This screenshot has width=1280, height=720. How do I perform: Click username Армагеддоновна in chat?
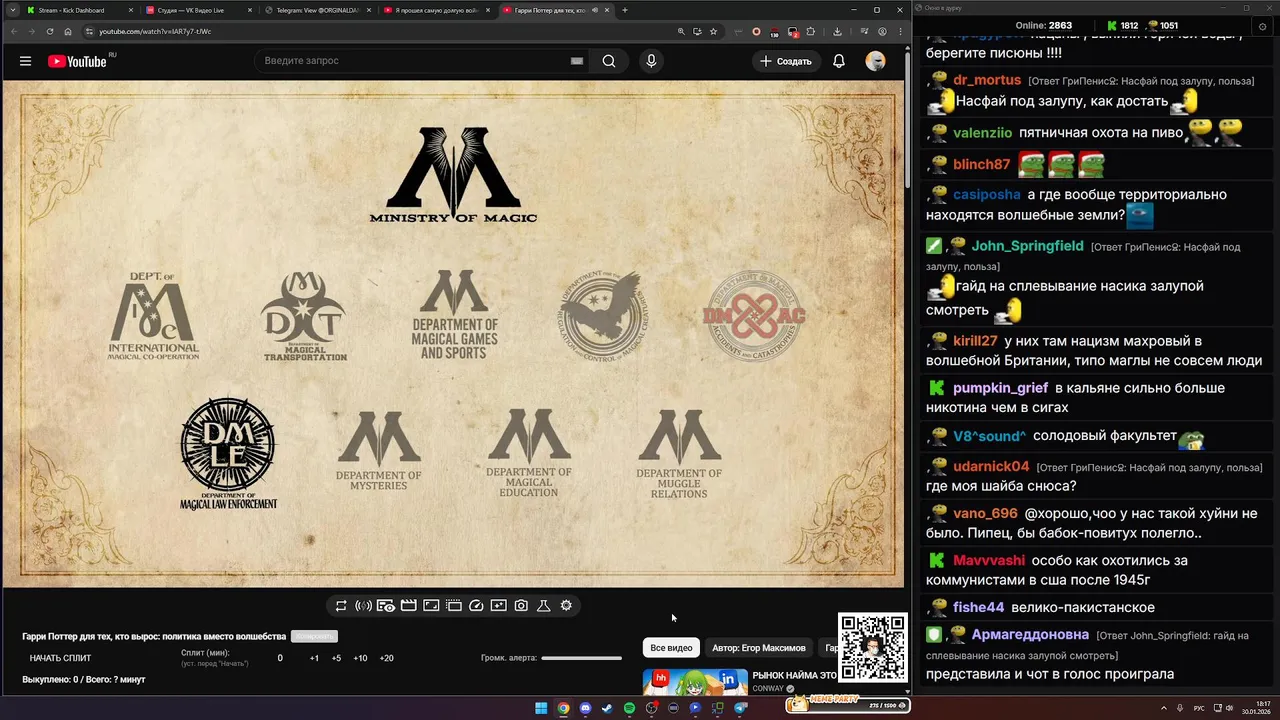(x=1030, y=635)
